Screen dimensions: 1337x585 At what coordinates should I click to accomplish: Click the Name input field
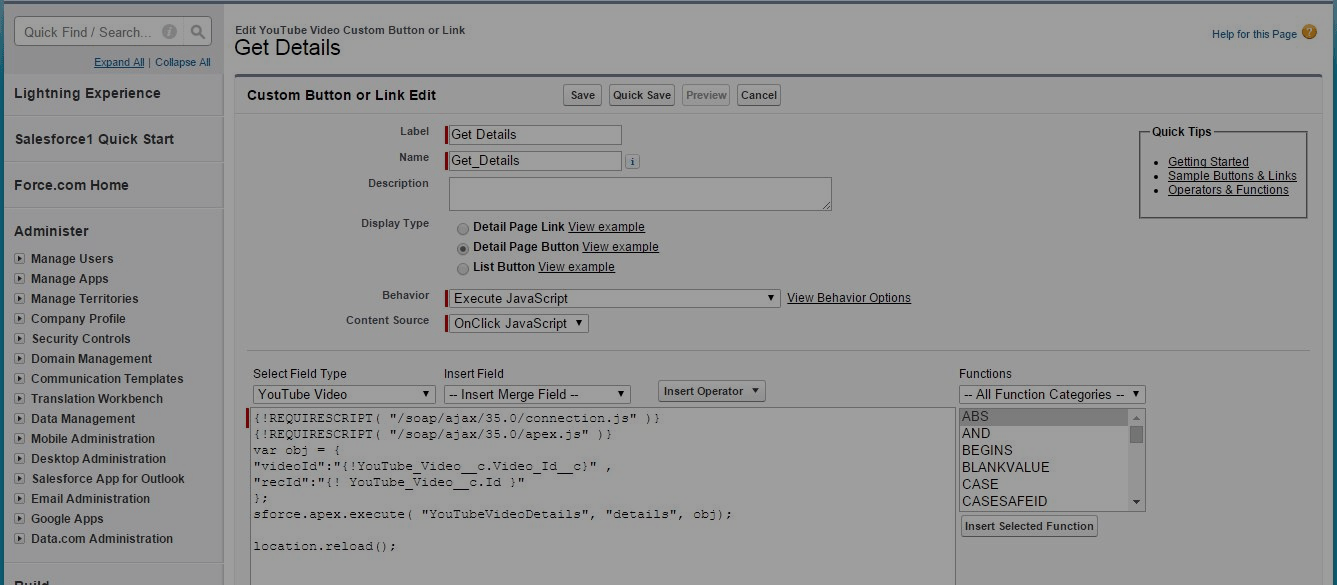point(535,160)
